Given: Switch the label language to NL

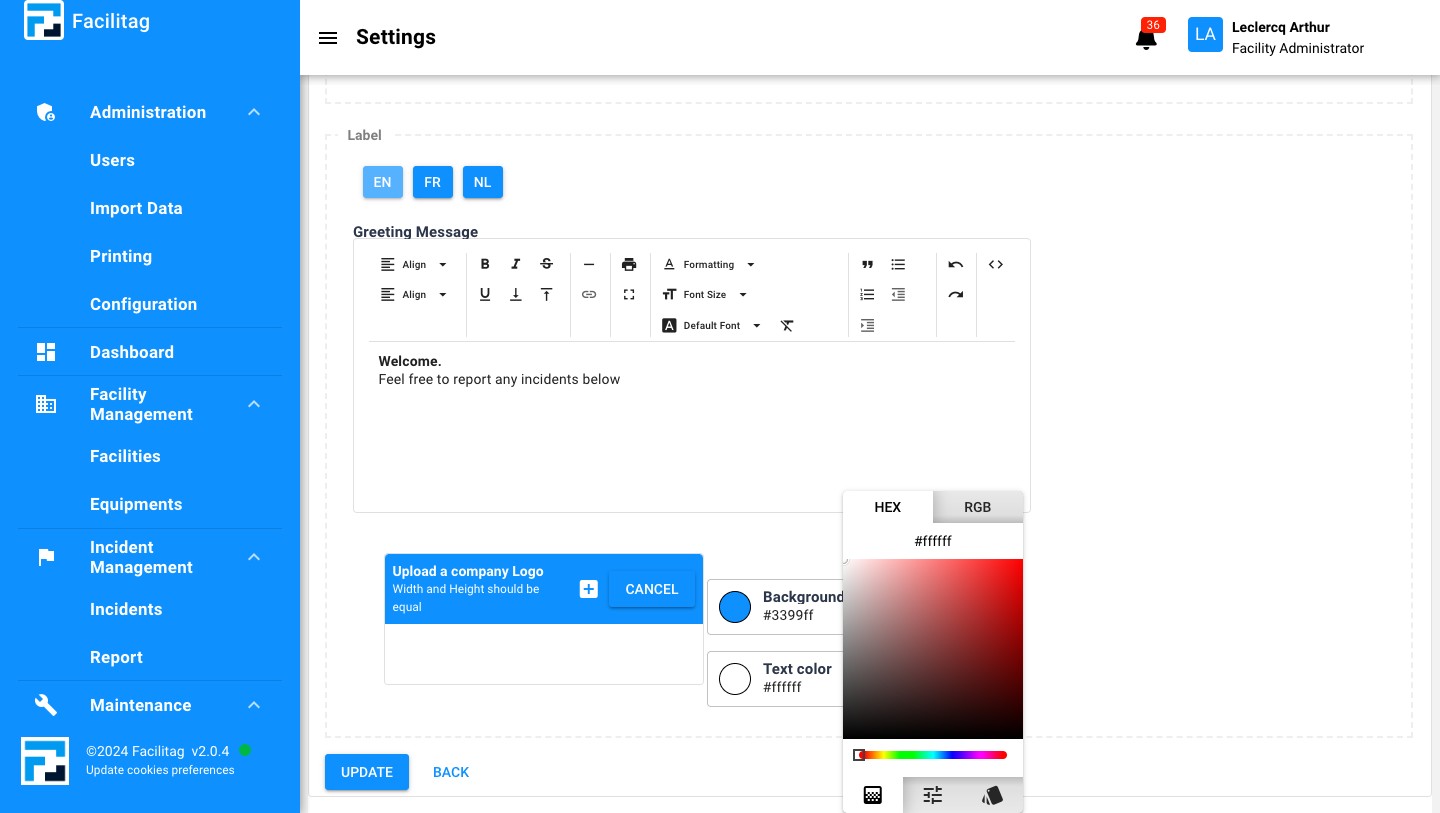Looking at the screenshot, I should (483, 182).
